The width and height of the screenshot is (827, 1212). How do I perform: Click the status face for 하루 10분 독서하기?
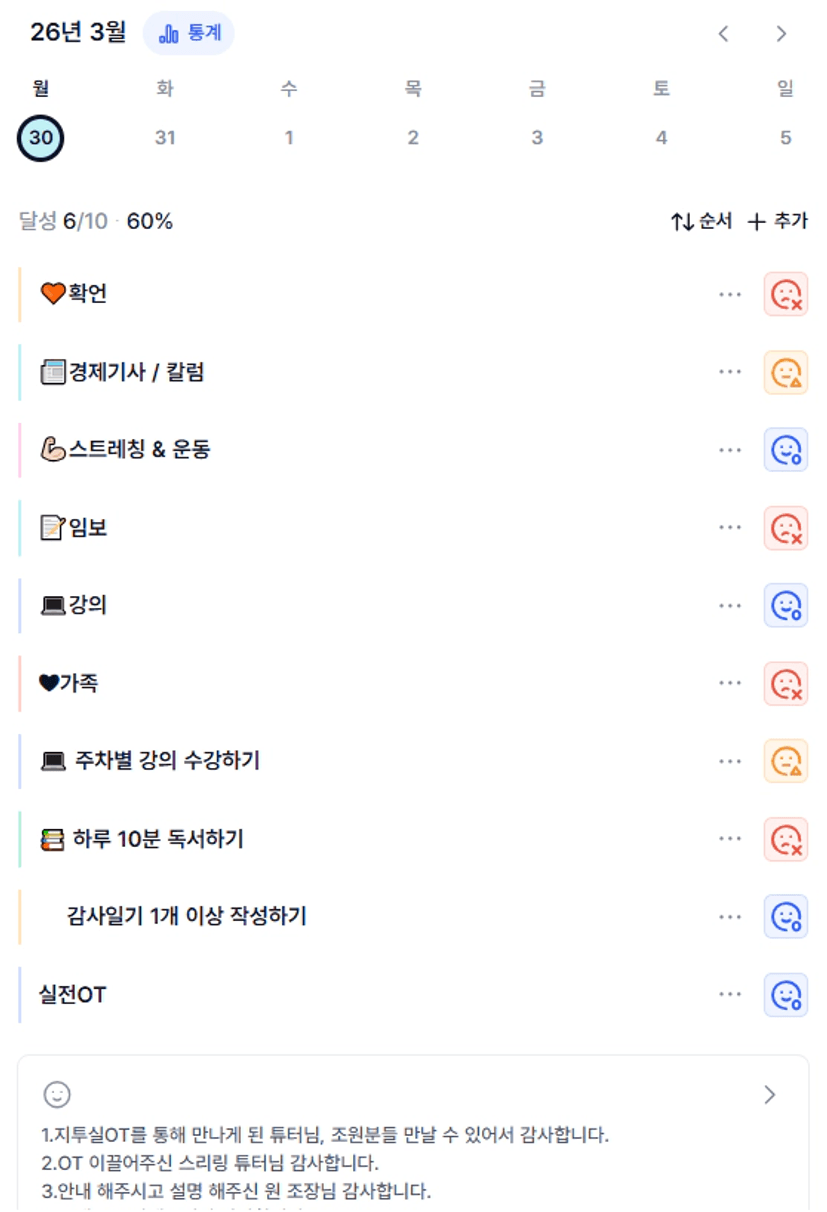pyautogui.click(x=786, y=839)
